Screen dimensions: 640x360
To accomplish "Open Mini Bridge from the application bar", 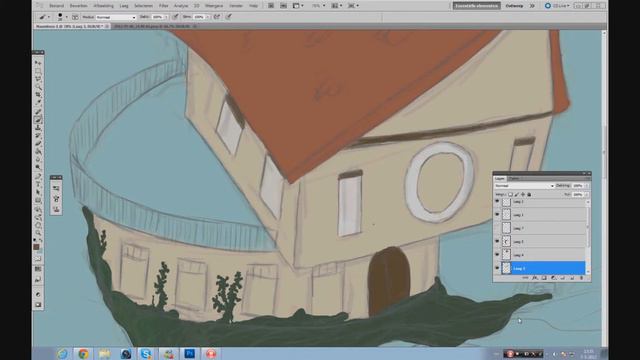I will point(283,6).
